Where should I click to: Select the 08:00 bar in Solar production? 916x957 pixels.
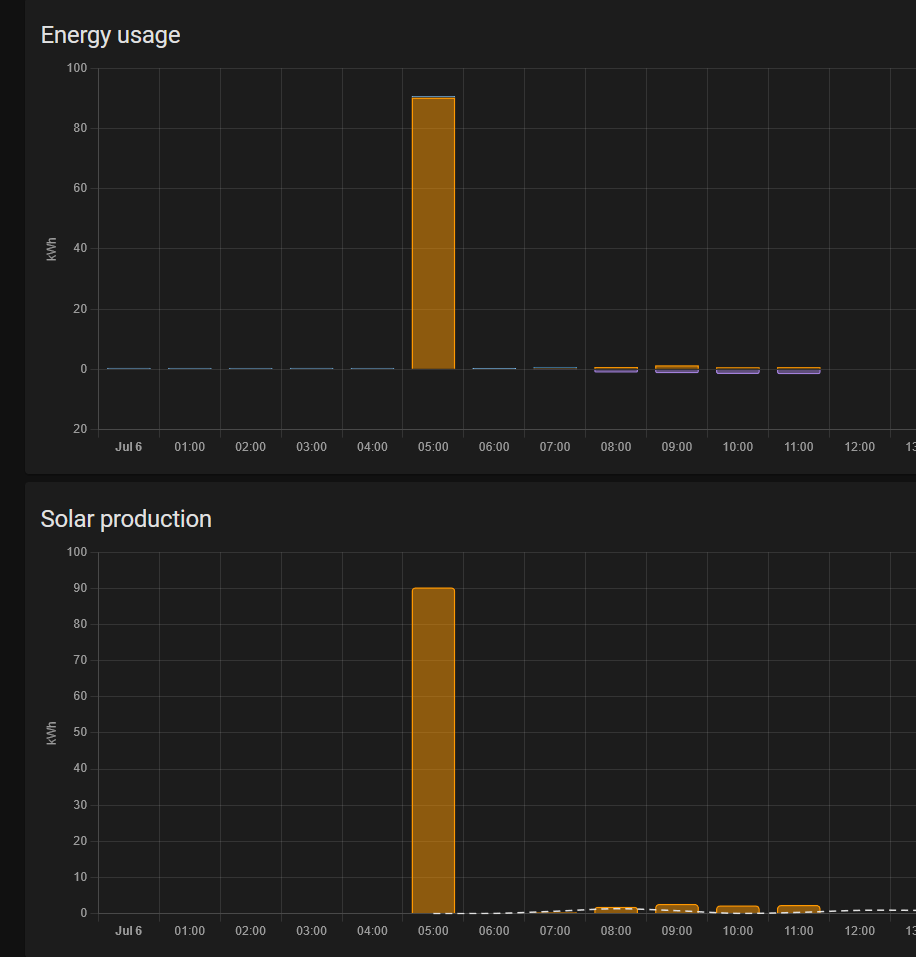click(x=615, y=908)
